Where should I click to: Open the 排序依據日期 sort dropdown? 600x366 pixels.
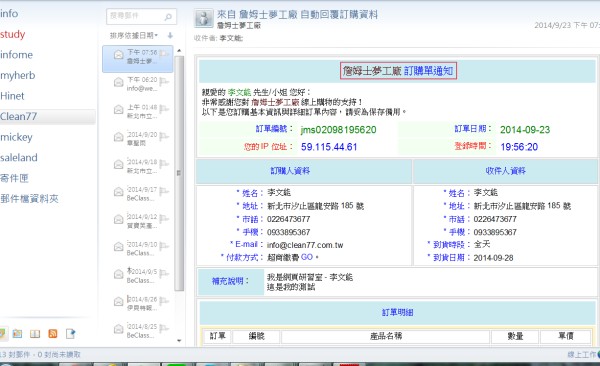134,36
